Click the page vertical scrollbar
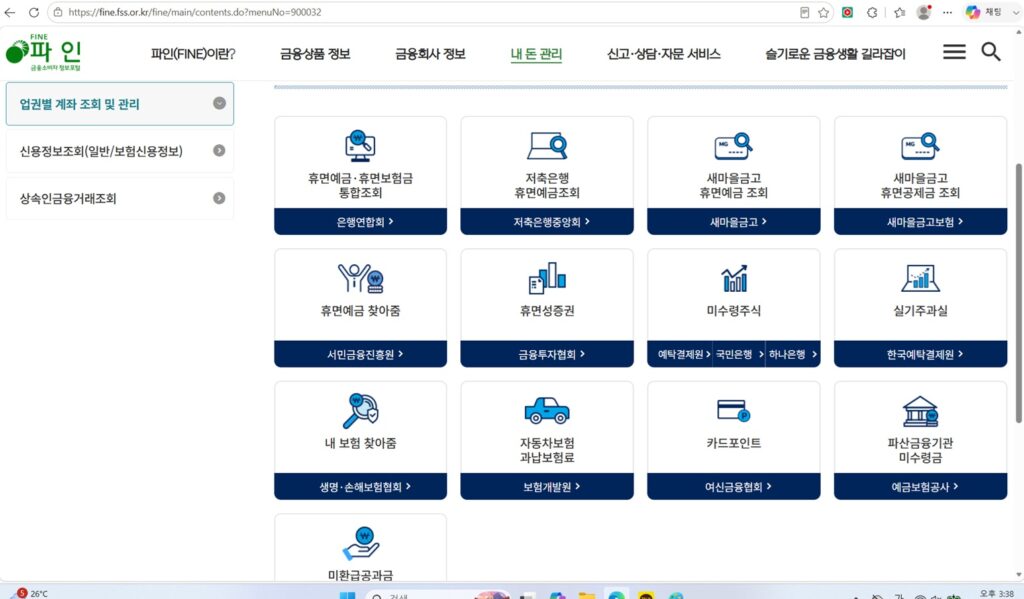 coord(1018,293)
